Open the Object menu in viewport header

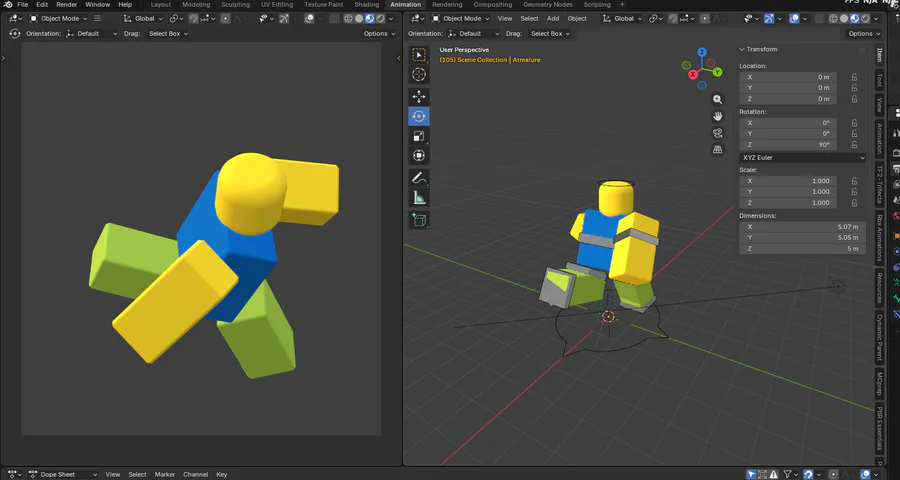click(x=577, y=18)
